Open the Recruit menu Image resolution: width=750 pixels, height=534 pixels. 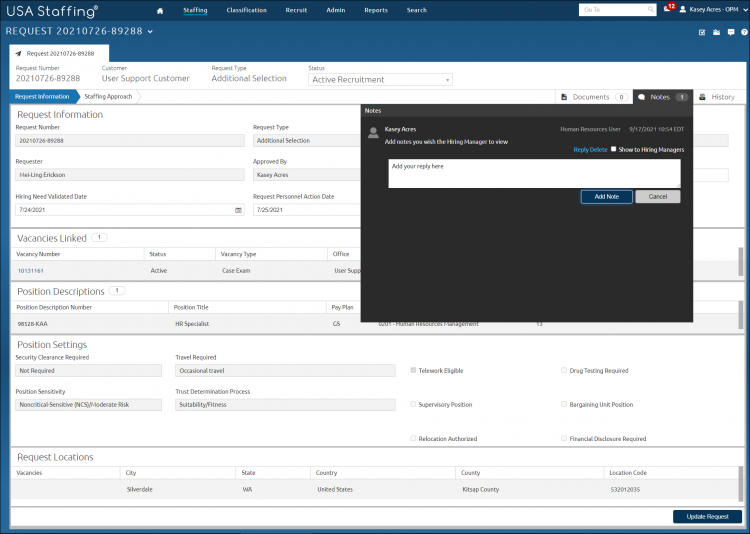click(296, 10)
